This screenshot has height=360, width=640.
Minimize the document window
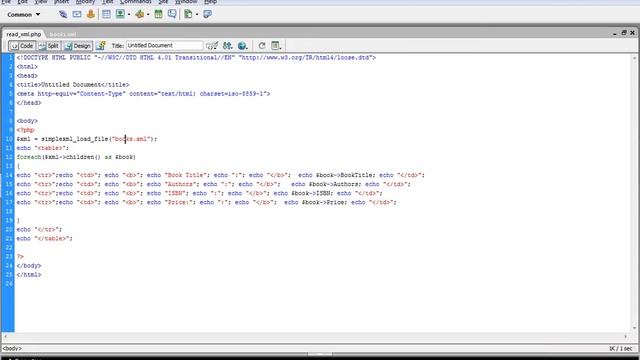click(x=615, y=33)
